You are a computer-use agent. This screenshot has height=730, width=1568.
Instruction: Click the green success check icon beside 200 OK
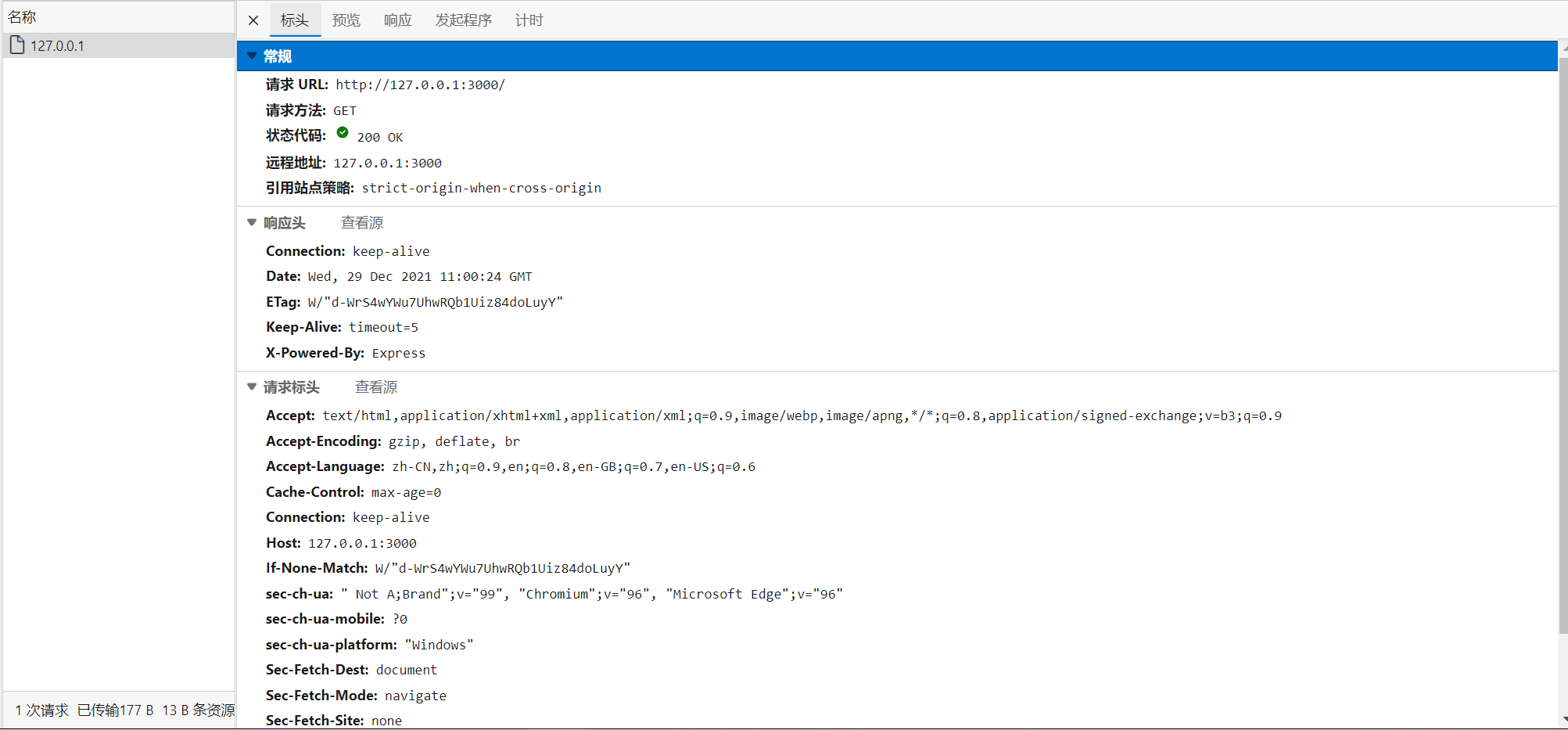coord(343,132)
